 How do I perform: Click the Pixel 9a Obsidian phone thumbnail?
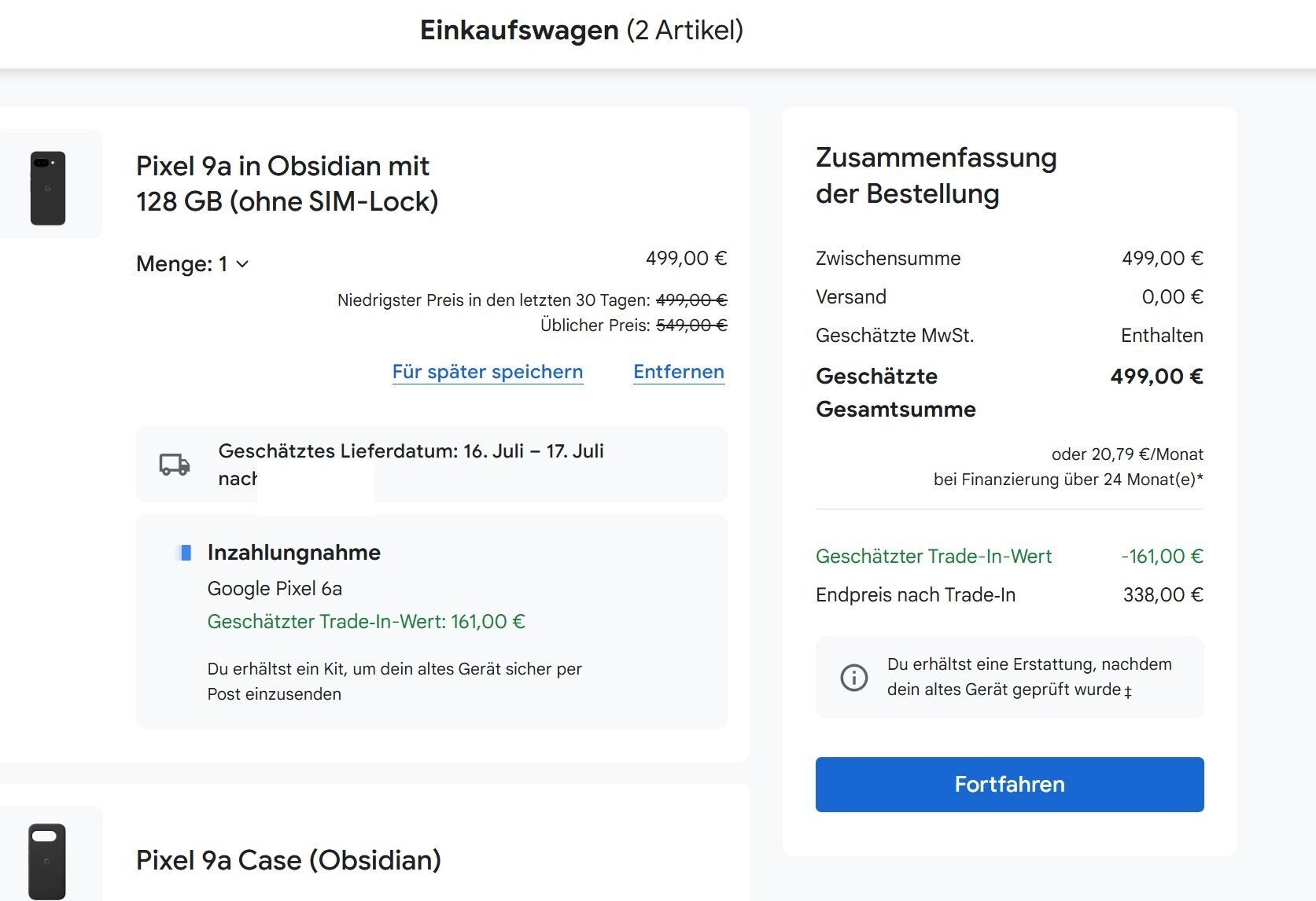point(48,188)
